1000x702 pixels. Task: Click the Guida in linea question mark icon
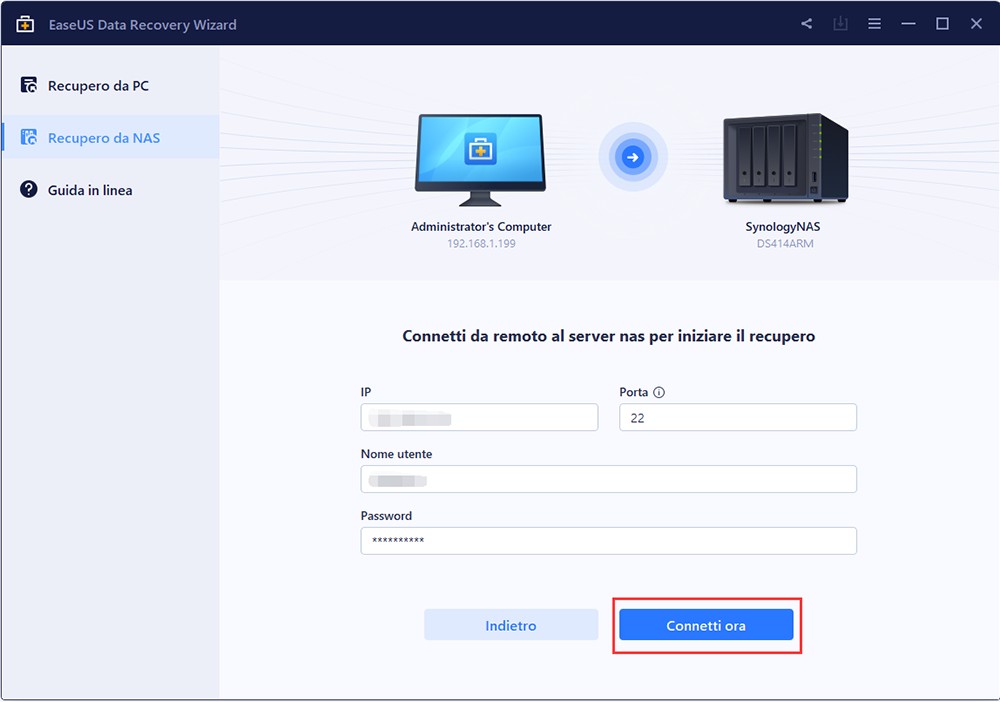coord(29,189)
